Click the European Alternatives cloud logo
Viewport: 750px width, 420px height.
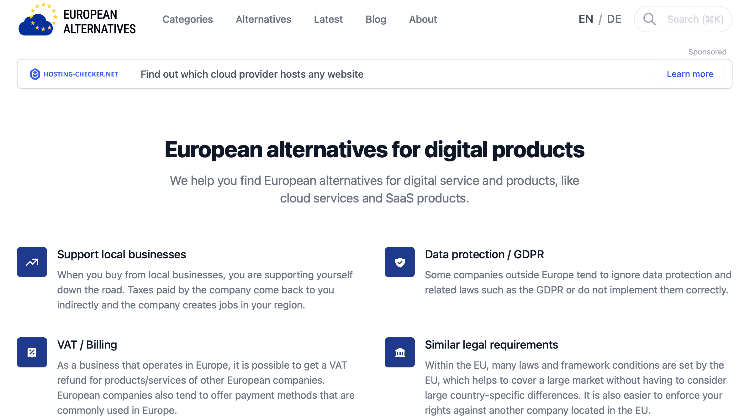37,20
